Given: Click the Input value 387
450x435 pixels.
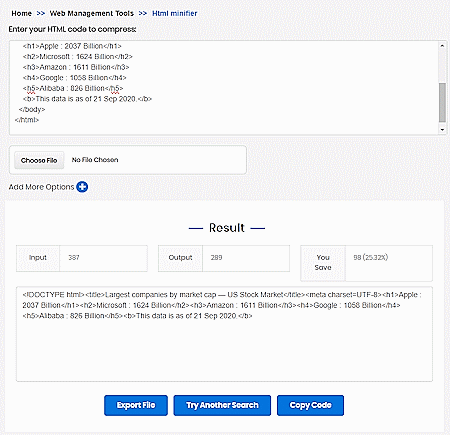Looking at the screenshot, I should pyautogui.click(x=74, y=257).
